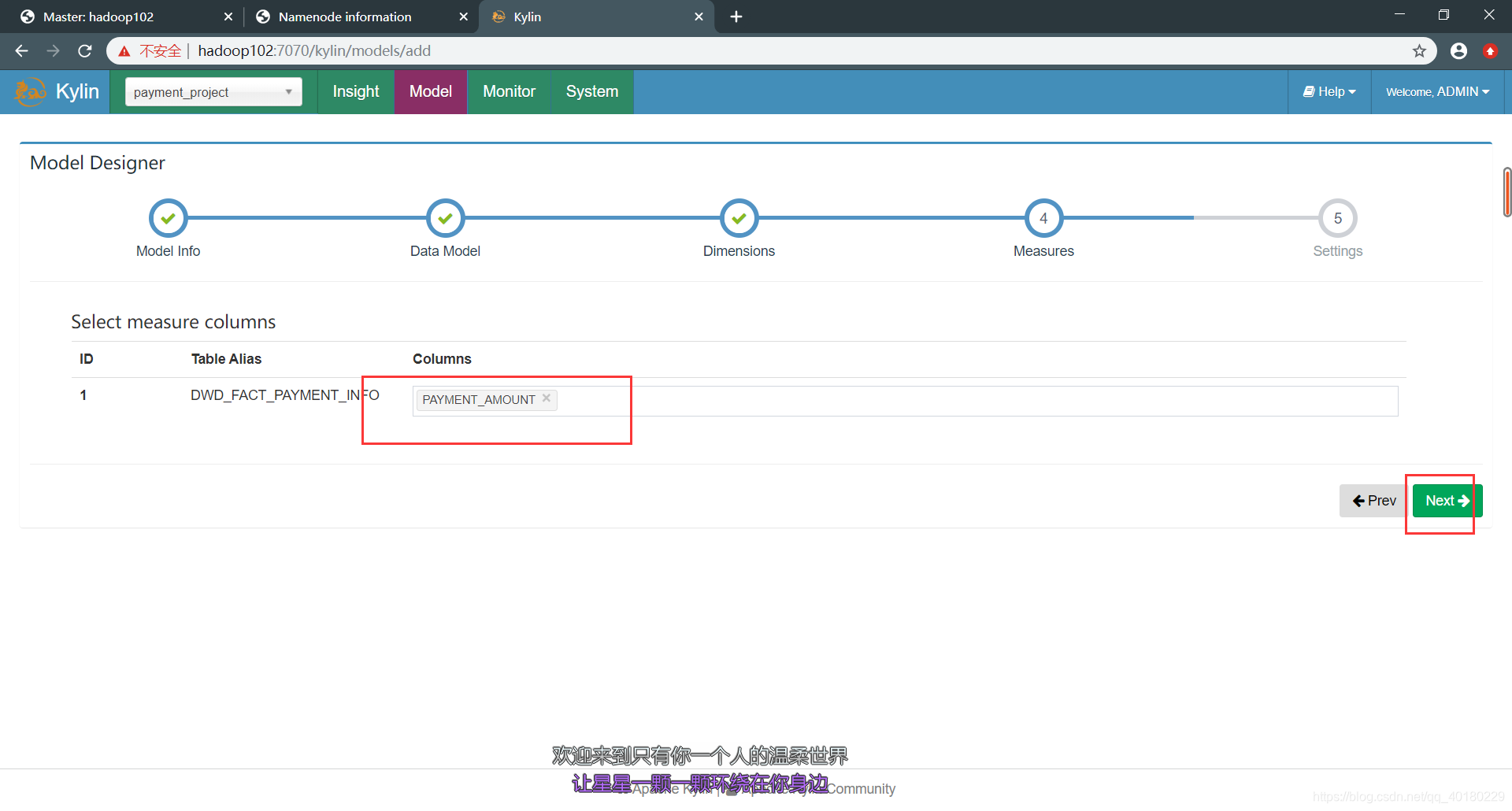
Task: Open the Insight menu
Action: pos(356,92)
